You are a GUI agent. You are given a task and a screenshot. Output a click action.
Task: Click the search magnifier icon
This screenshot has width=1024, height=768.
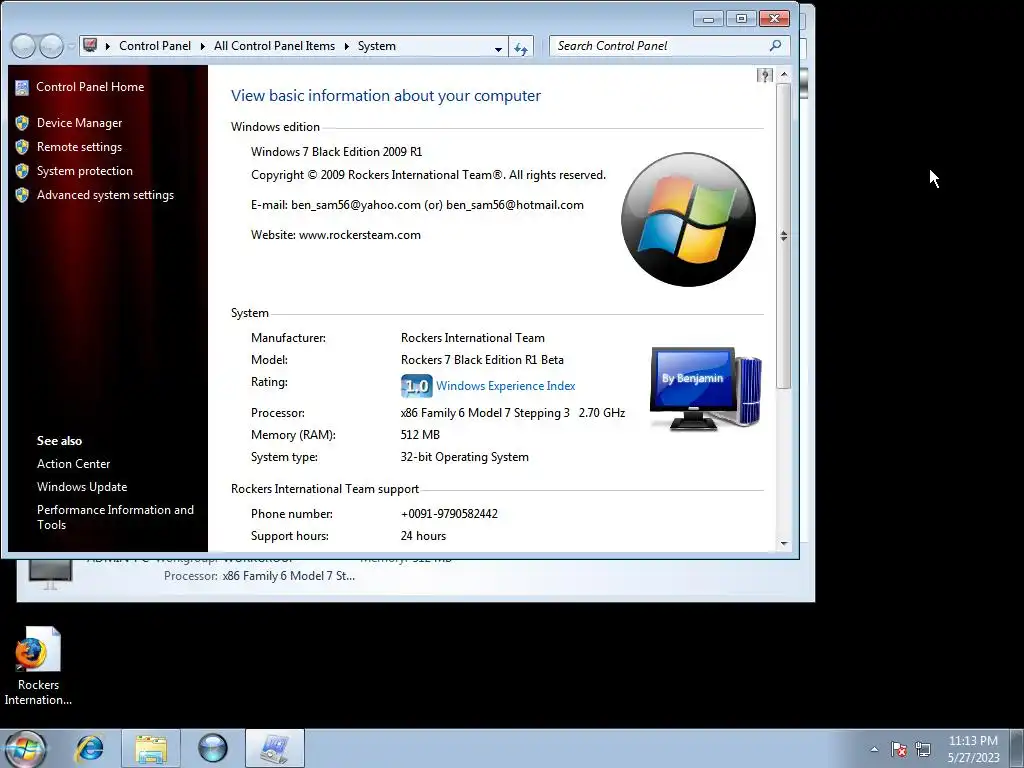pos(775,46)
